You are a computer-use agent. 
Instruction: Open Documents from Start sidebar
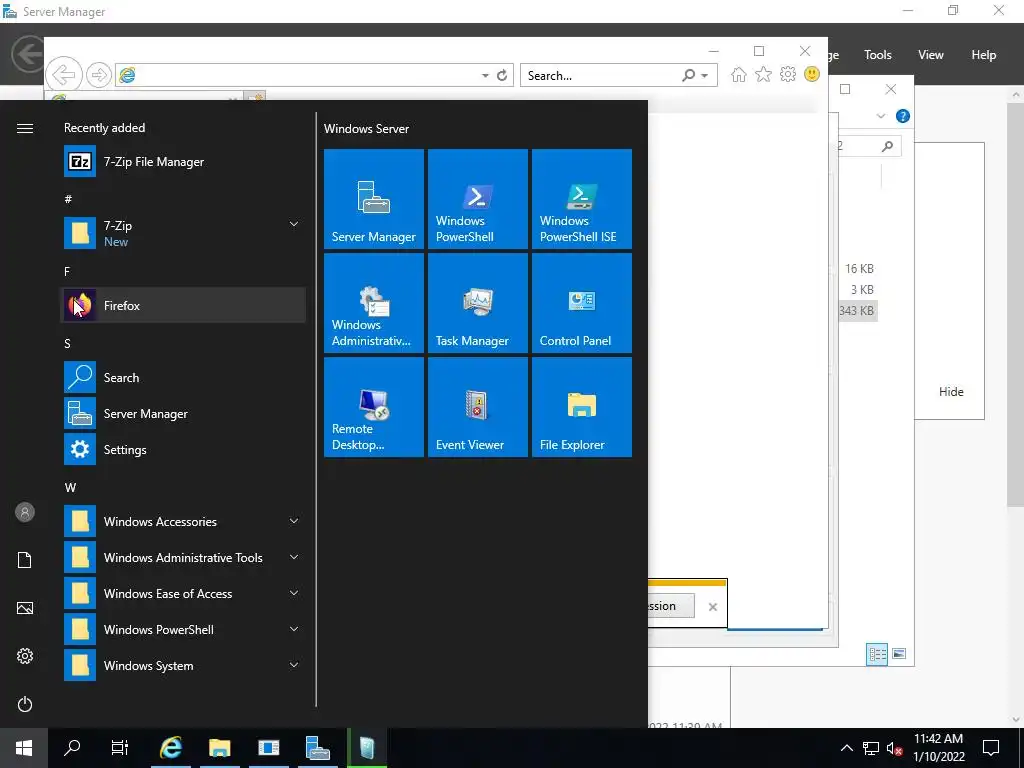point(25,560)
